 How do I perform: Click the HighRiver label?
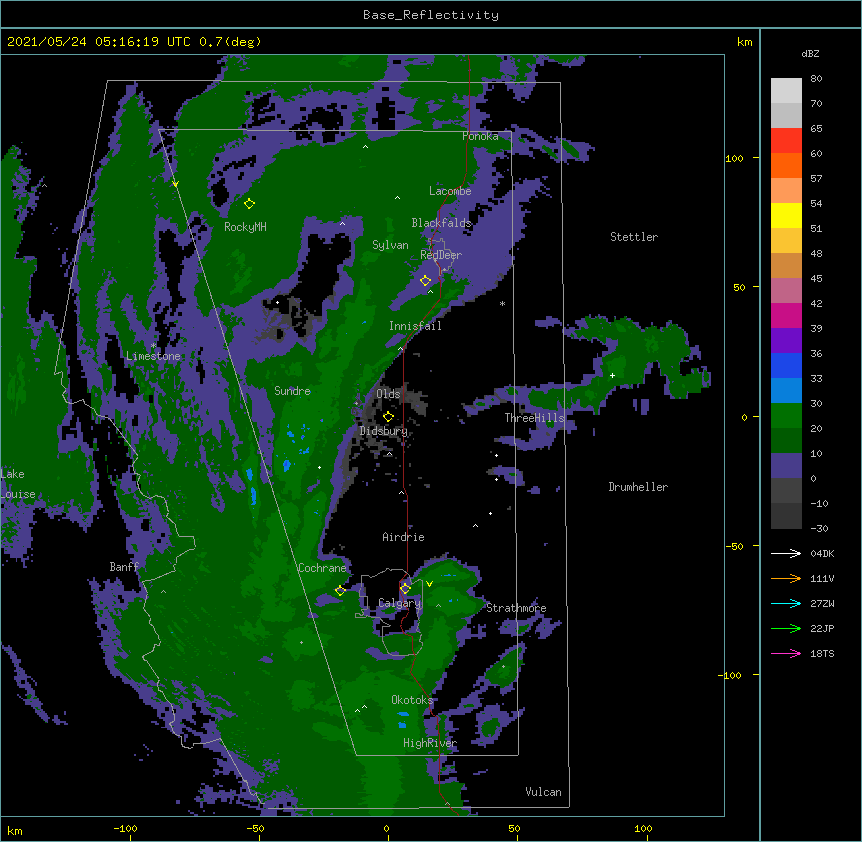pyautogui.click(x=430, y=743)
